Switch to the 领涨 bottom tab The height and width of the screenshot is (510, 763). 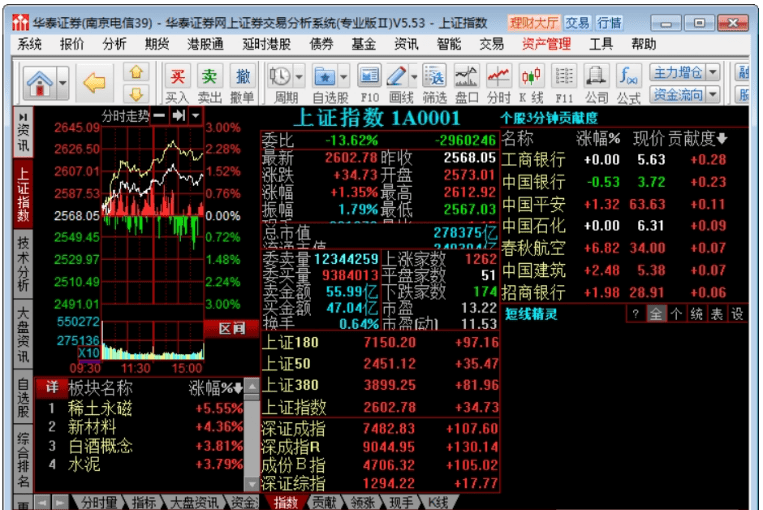point(363,502)
